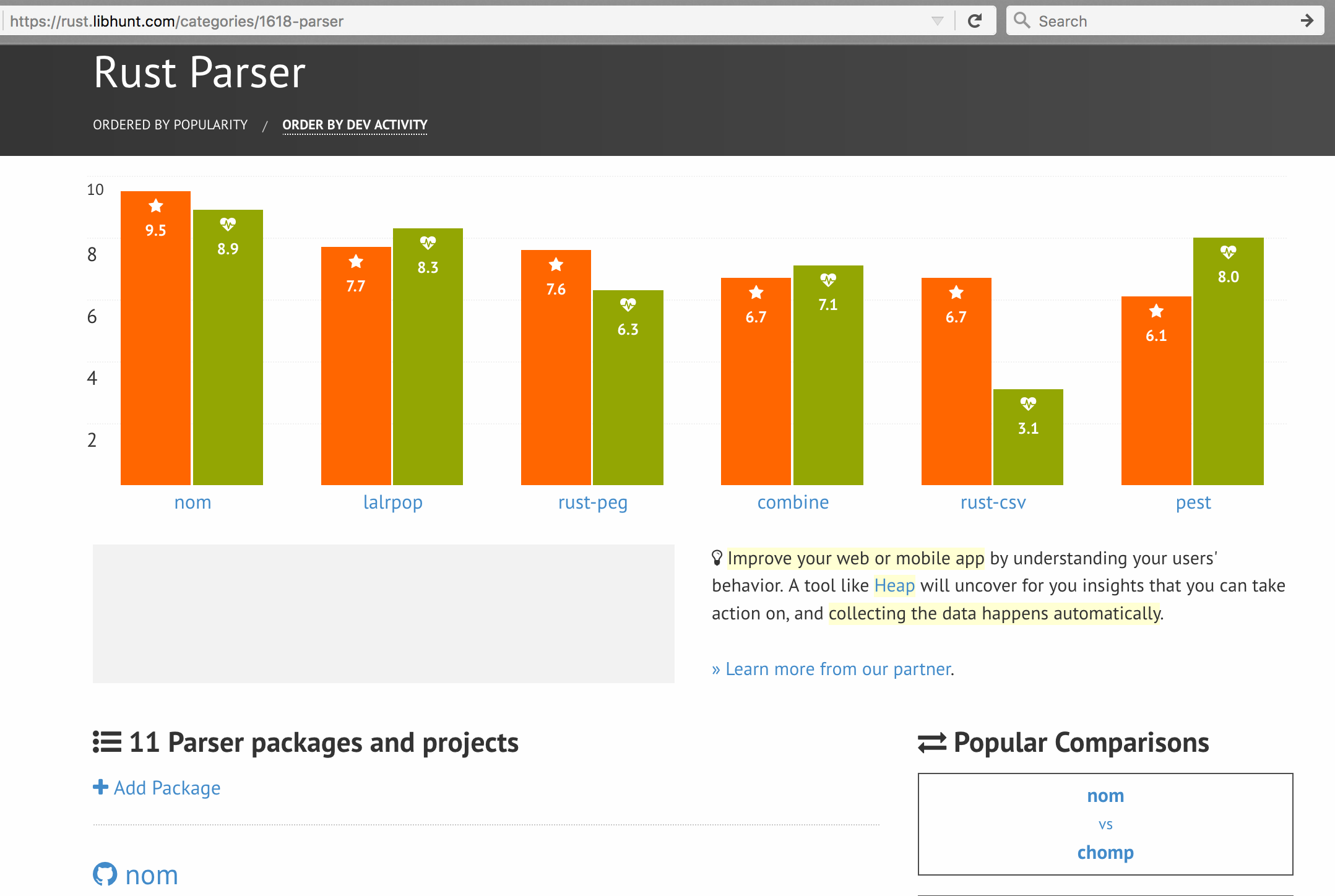Open the URL history dropdown arrow

tap(937, 22)
